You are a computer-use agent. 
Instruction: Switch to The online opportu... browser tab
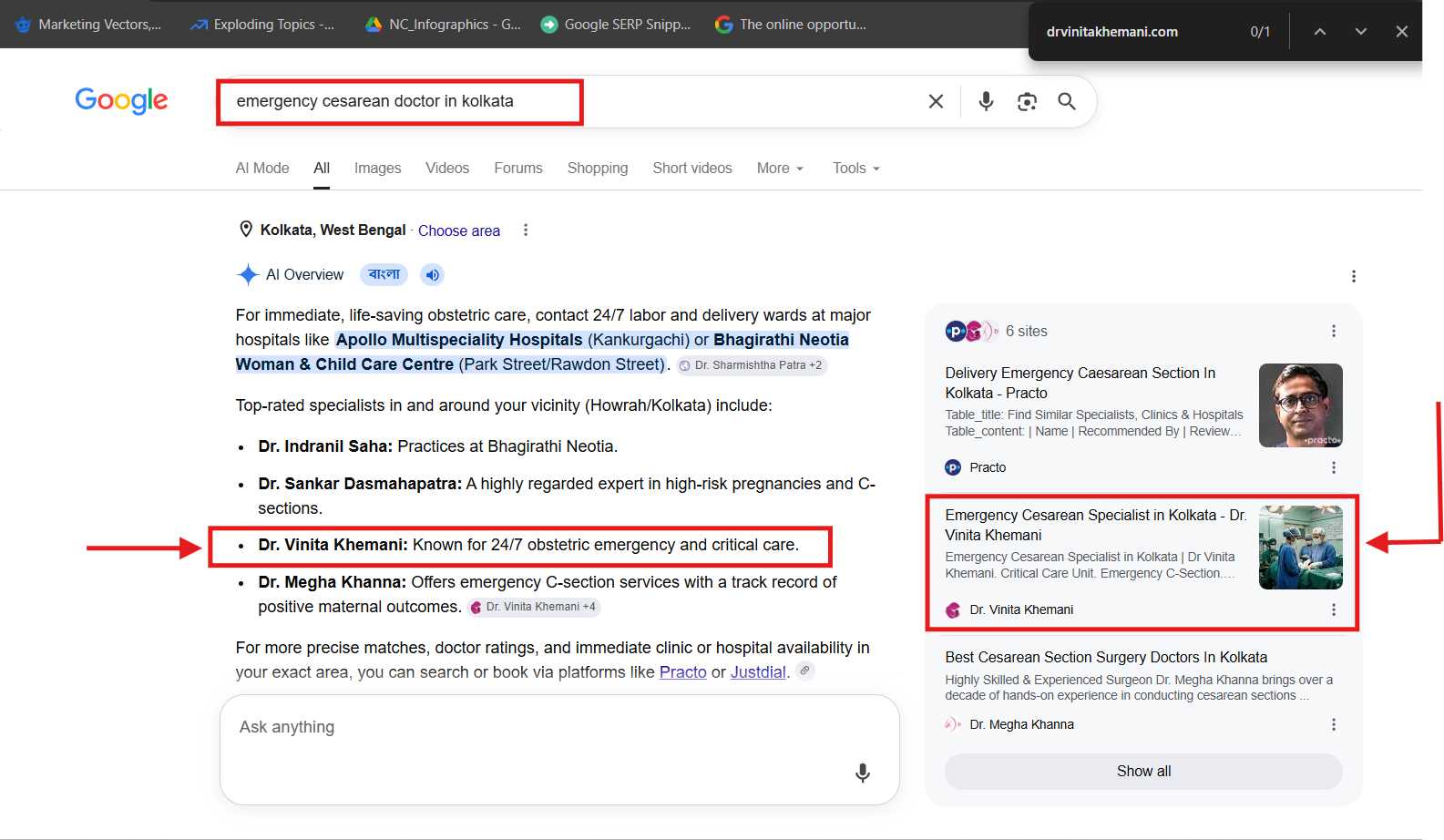click(791, 25)
